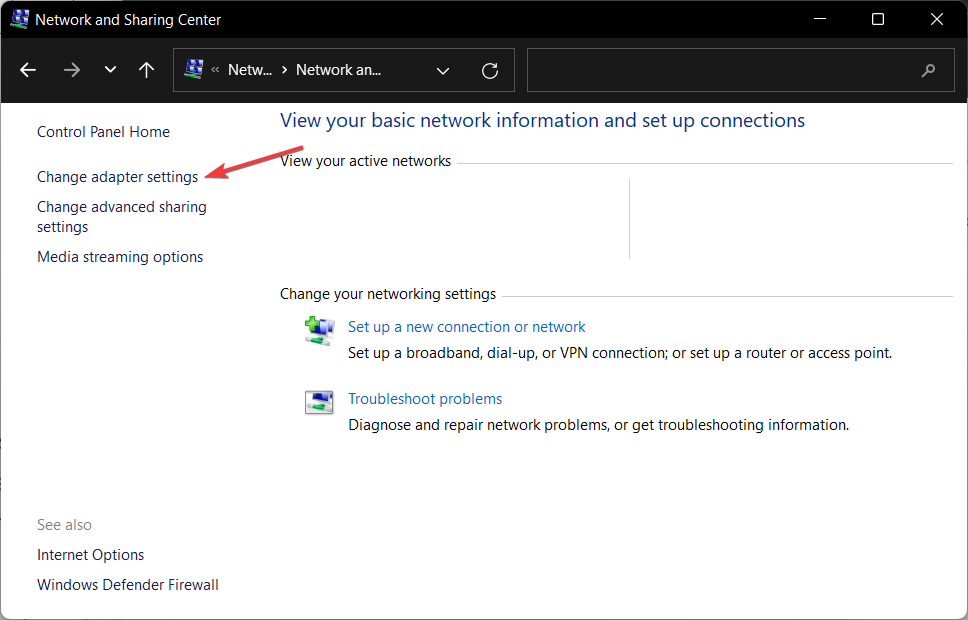Open Change adapter settings
968x620 pixels.
tap(117, 177)
